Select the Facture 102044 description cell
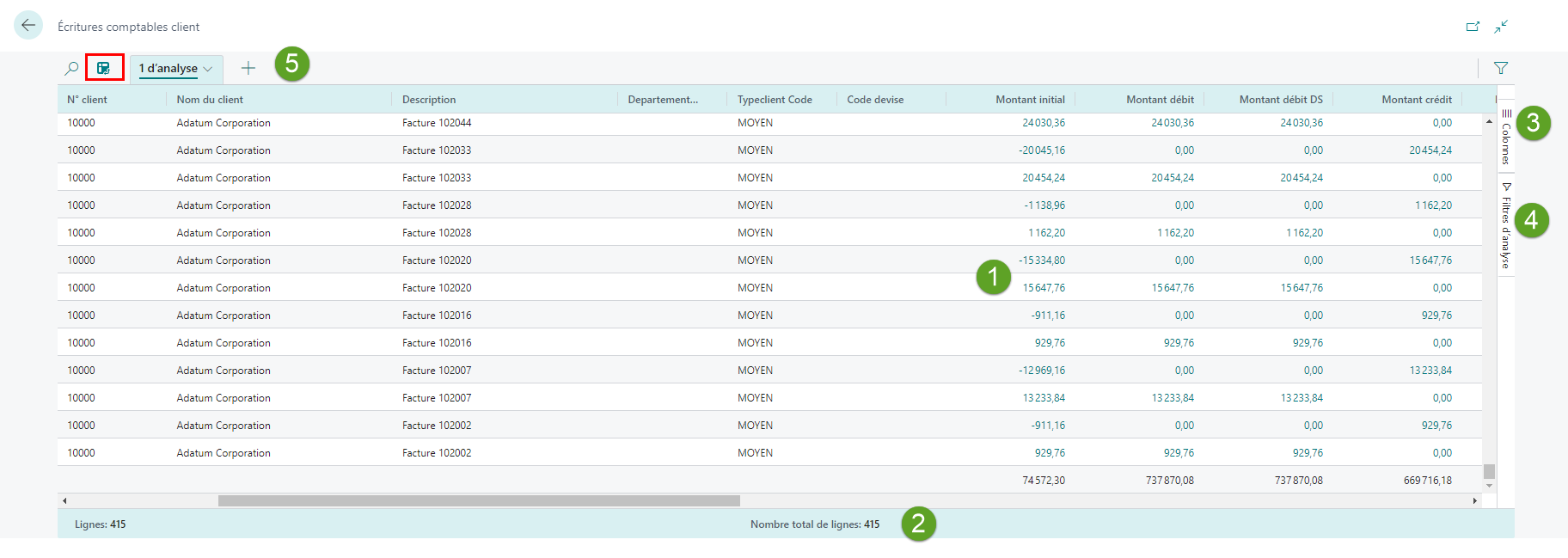This screenshot has width=1568, height=558. click(437, 123)
